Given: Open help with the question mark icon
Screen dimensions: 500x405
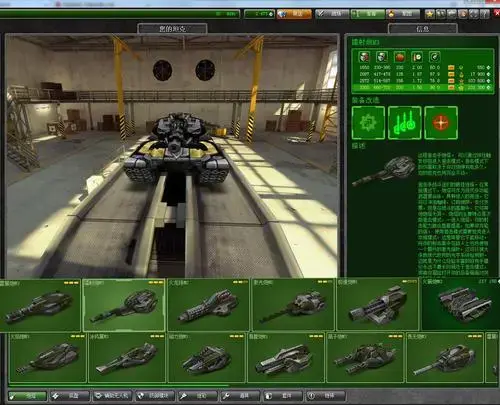Looking at the screenshot, I should (x=485, y=14).
